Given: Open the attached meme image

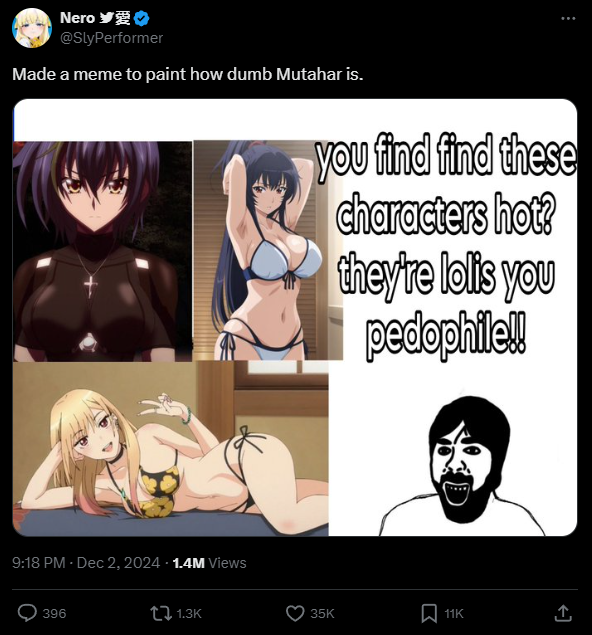Looking at the screenshot, I should pyautogui.click(x=295, y=318).
